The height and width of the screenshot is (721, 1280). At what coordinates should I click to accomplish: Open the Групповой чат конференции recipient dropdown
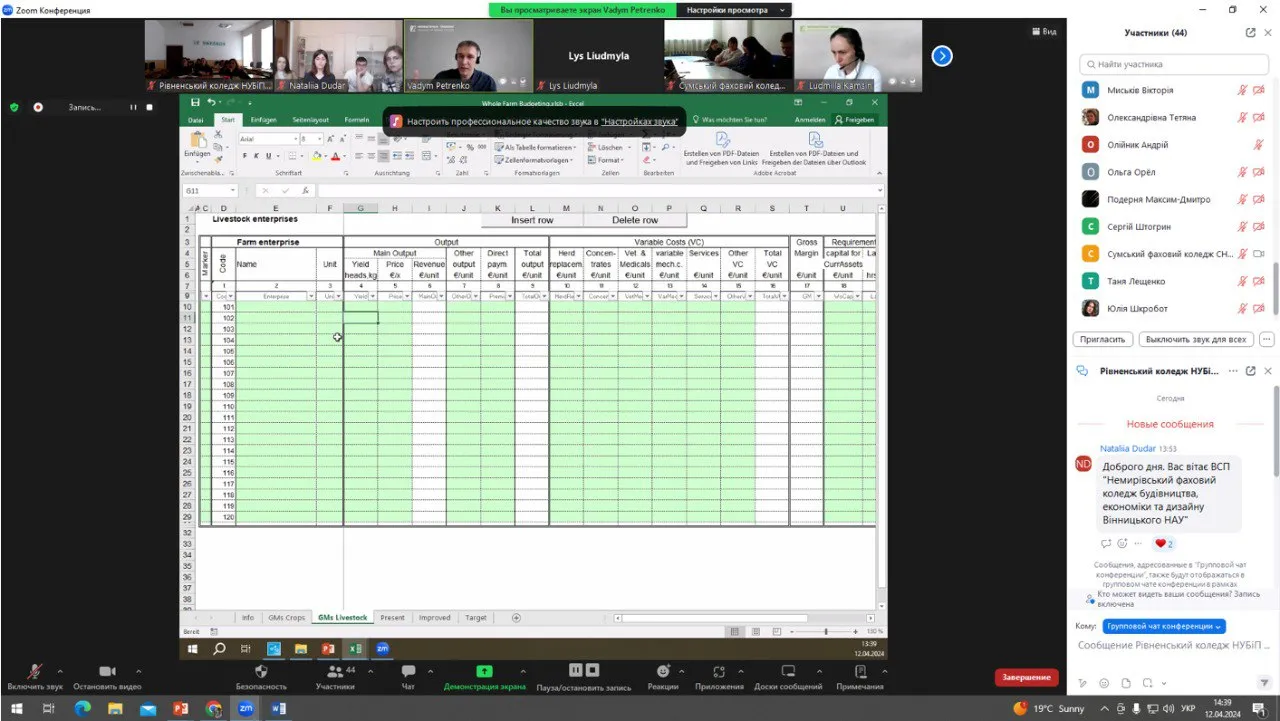click(1164, 627)
